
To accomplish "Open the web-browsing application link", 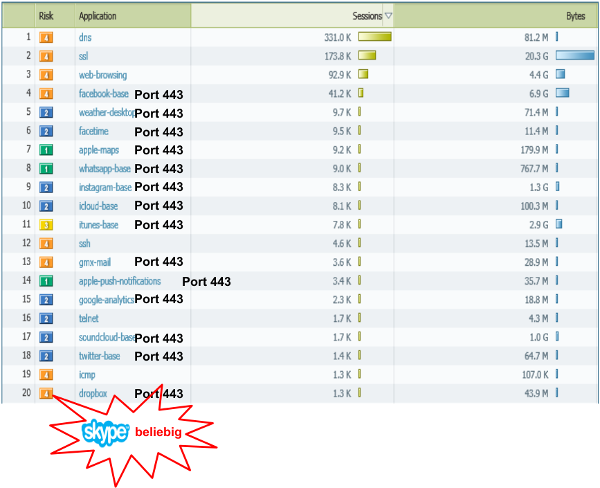I will (x=102, y=75).
